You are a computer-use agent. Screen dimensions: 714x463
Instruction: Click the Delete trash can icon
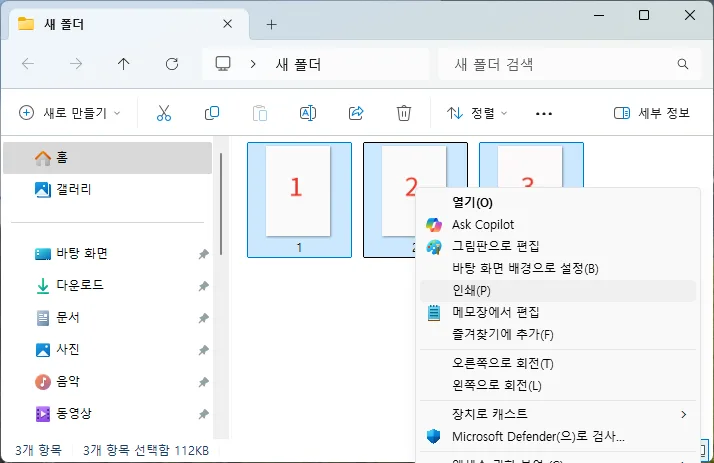click(x=403, y=113)
